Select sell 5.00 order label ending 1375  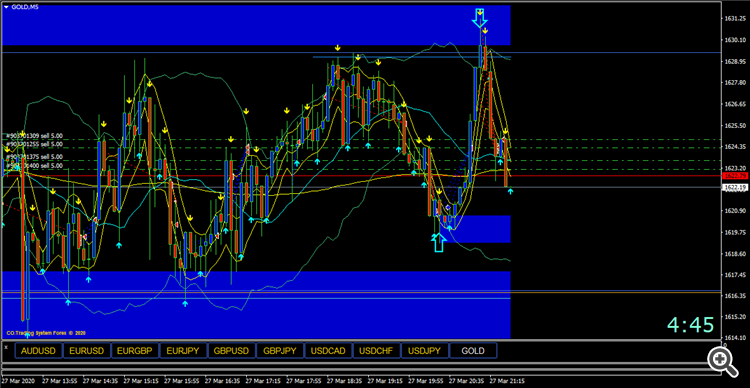click(x=34, y=157)
